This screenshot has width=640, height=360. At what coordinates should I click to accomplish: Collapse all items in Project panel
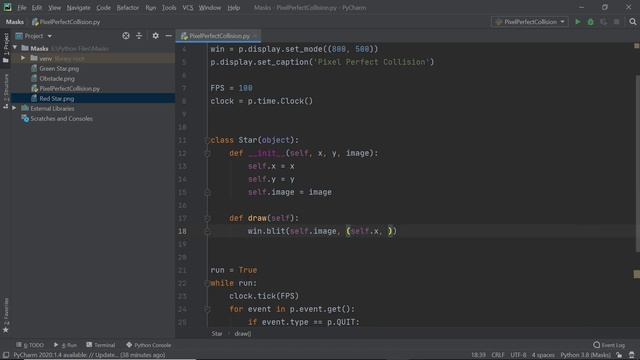tap(139, 36)
